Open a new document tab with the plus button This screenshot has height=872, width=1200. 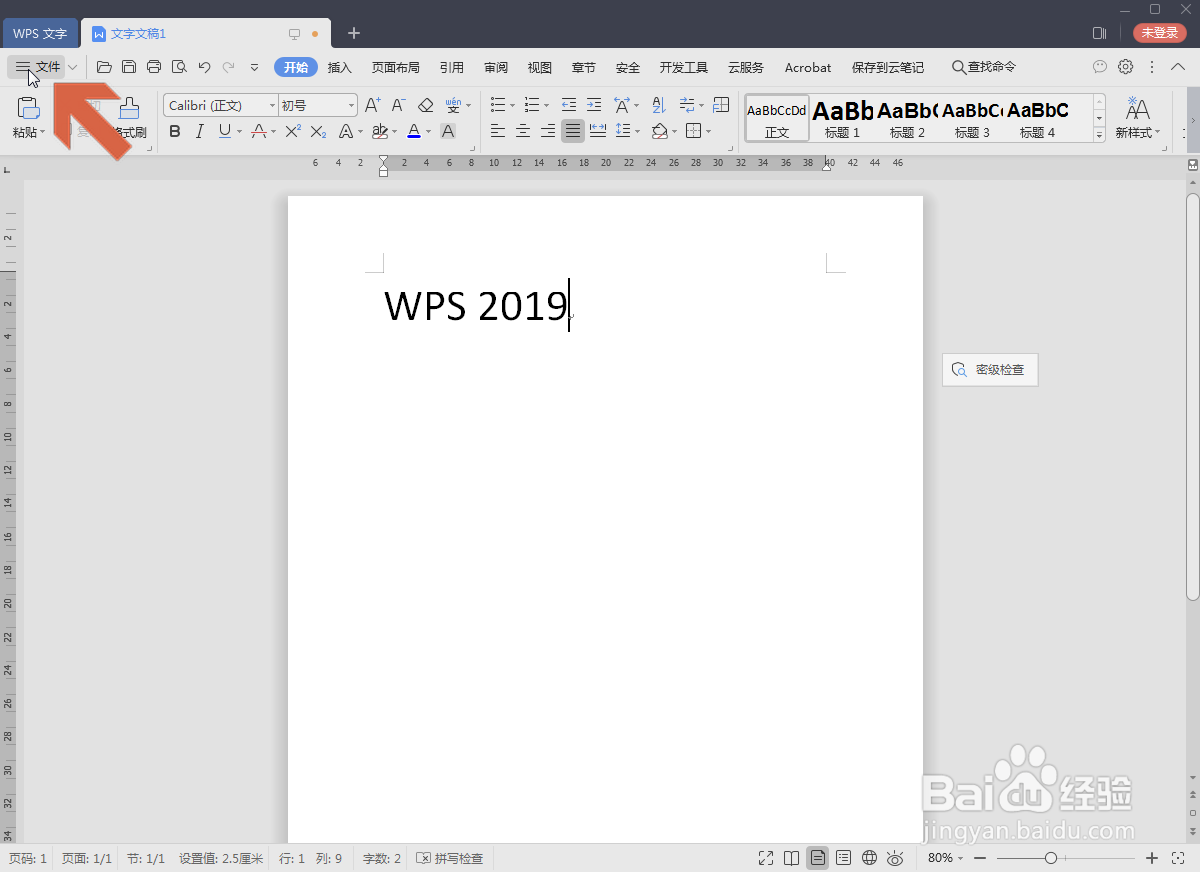353,33
